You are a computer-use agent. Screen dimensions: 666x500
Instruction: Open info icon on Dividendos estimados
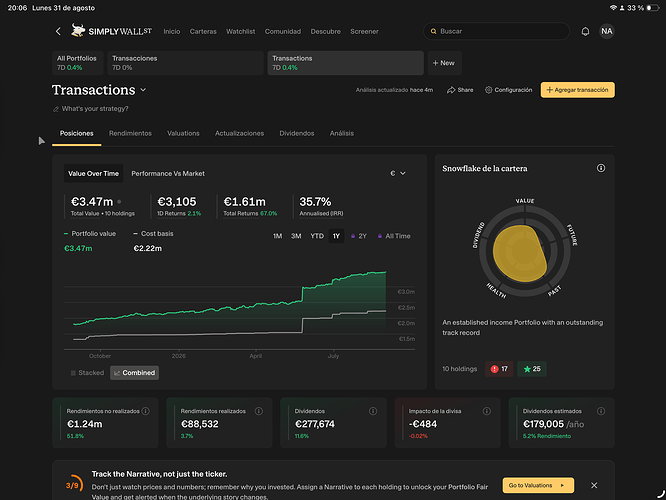pyautogui.click(x=601, y=411)
